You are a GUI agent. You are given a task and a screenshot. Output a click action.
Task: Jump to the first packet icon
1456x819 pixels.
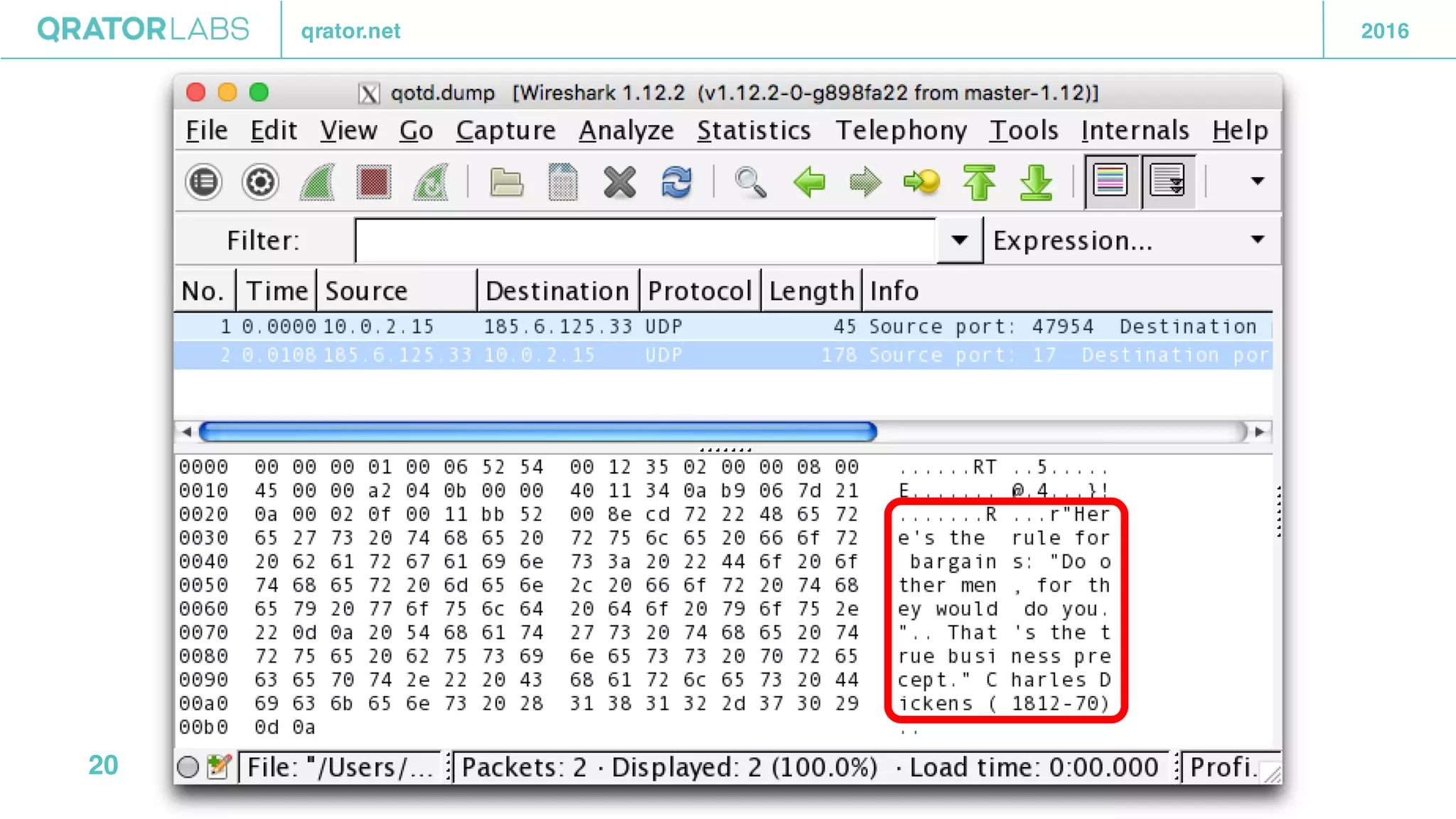[979, 182]
